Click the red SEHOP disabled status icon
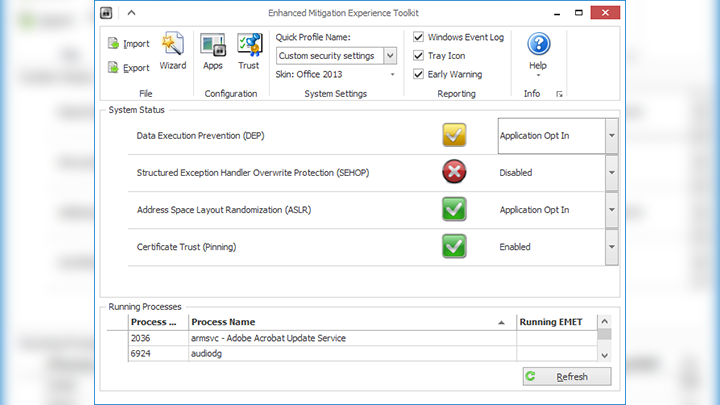Image resolution: width=720 pixels, height=405 pixels. (454, 172)
